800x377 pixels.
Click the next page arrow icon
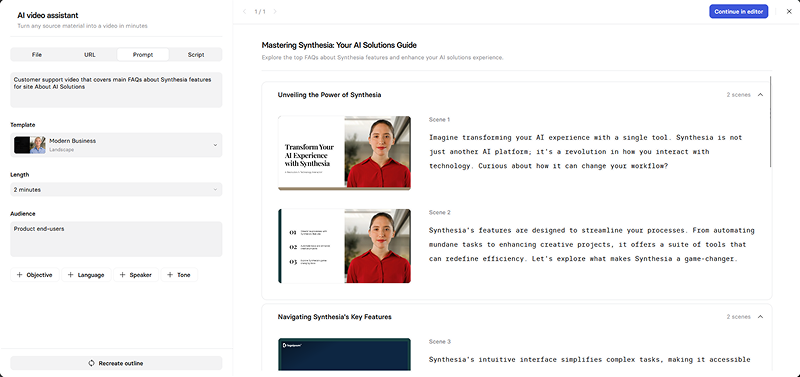point(276,11)
